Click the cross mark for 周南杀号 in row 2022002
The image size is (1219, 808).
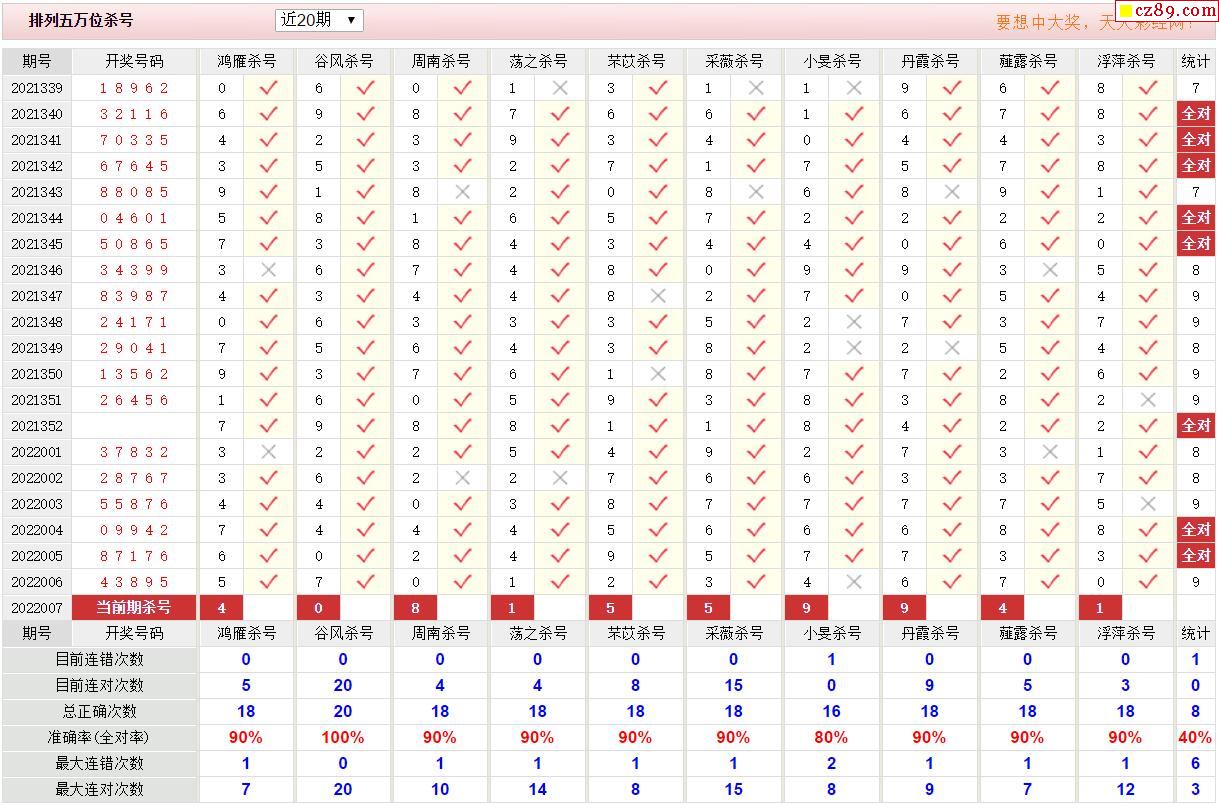[462, 478]
